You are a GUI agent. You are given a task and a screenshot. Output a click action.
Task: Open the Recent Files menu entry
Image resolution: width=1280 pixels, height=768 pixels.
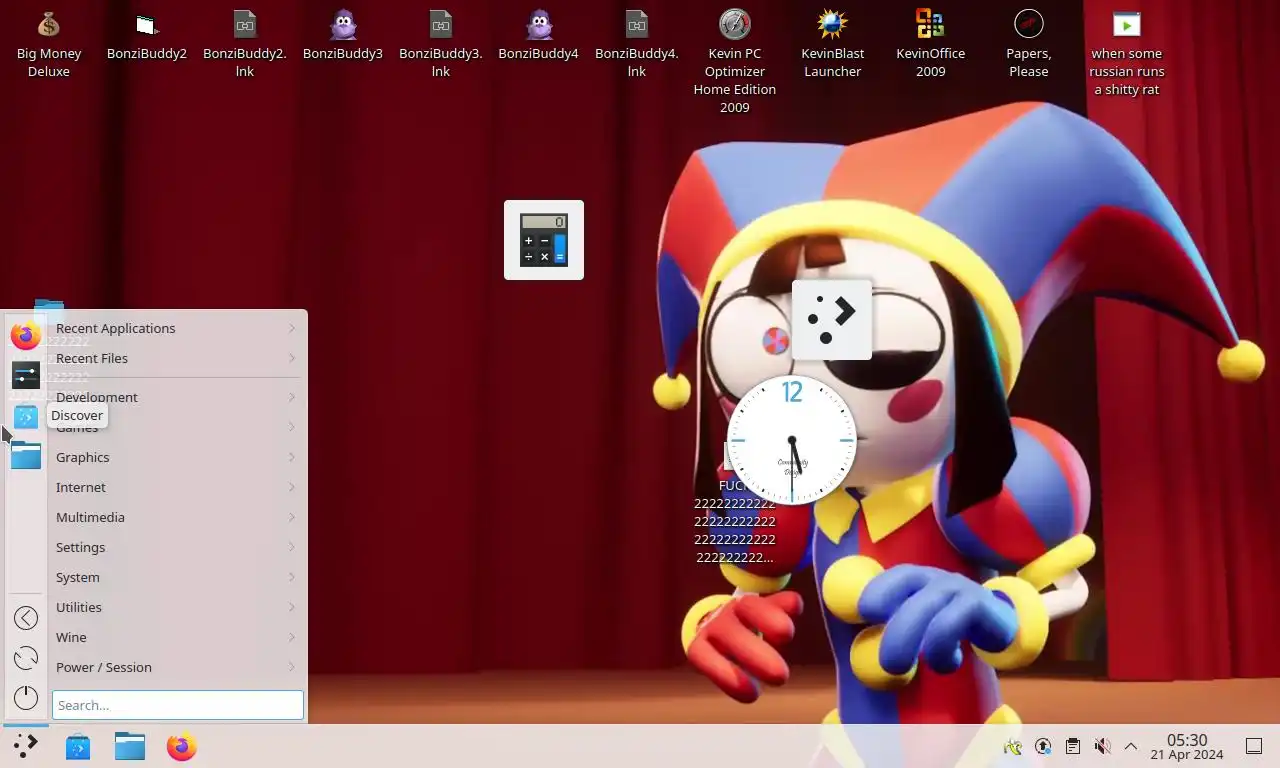pos(177,358)
